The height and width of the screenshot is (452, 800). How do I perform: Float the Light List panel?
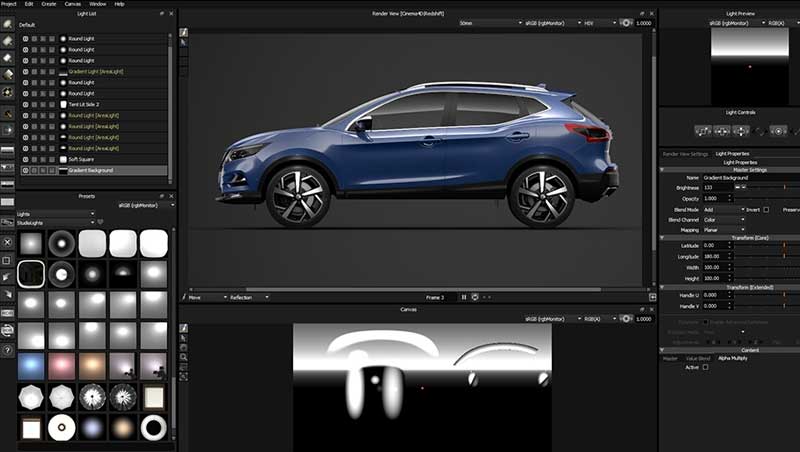162,14
